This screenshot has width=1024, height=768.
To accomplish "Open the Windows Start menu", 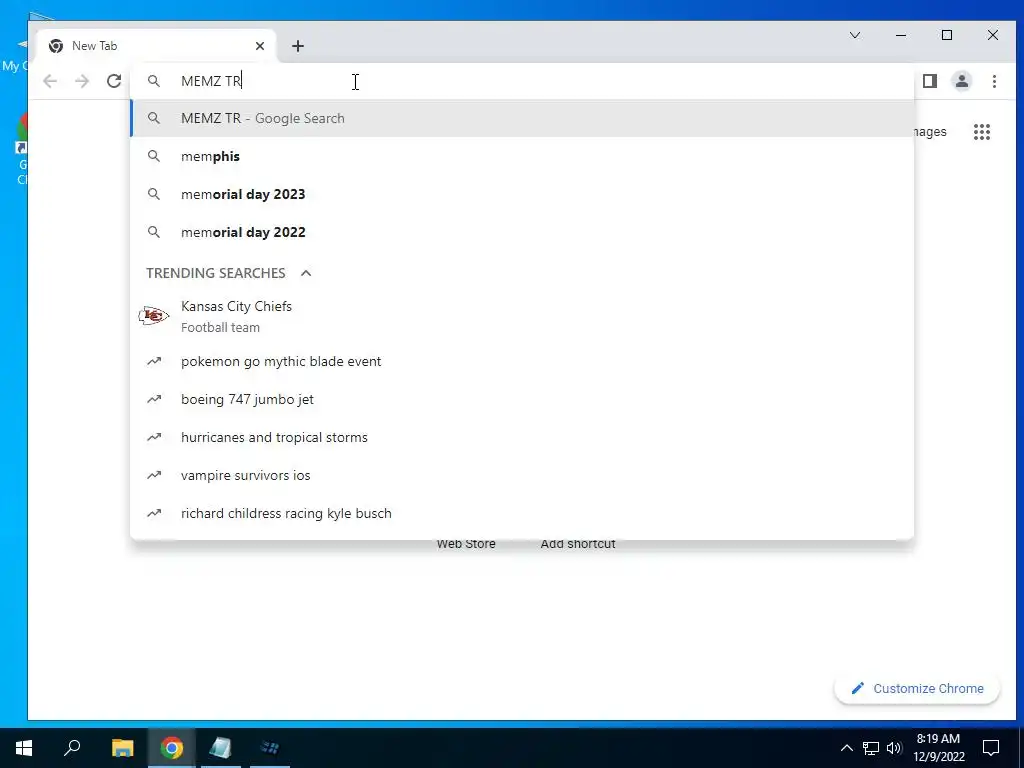I will pos(24,748).
